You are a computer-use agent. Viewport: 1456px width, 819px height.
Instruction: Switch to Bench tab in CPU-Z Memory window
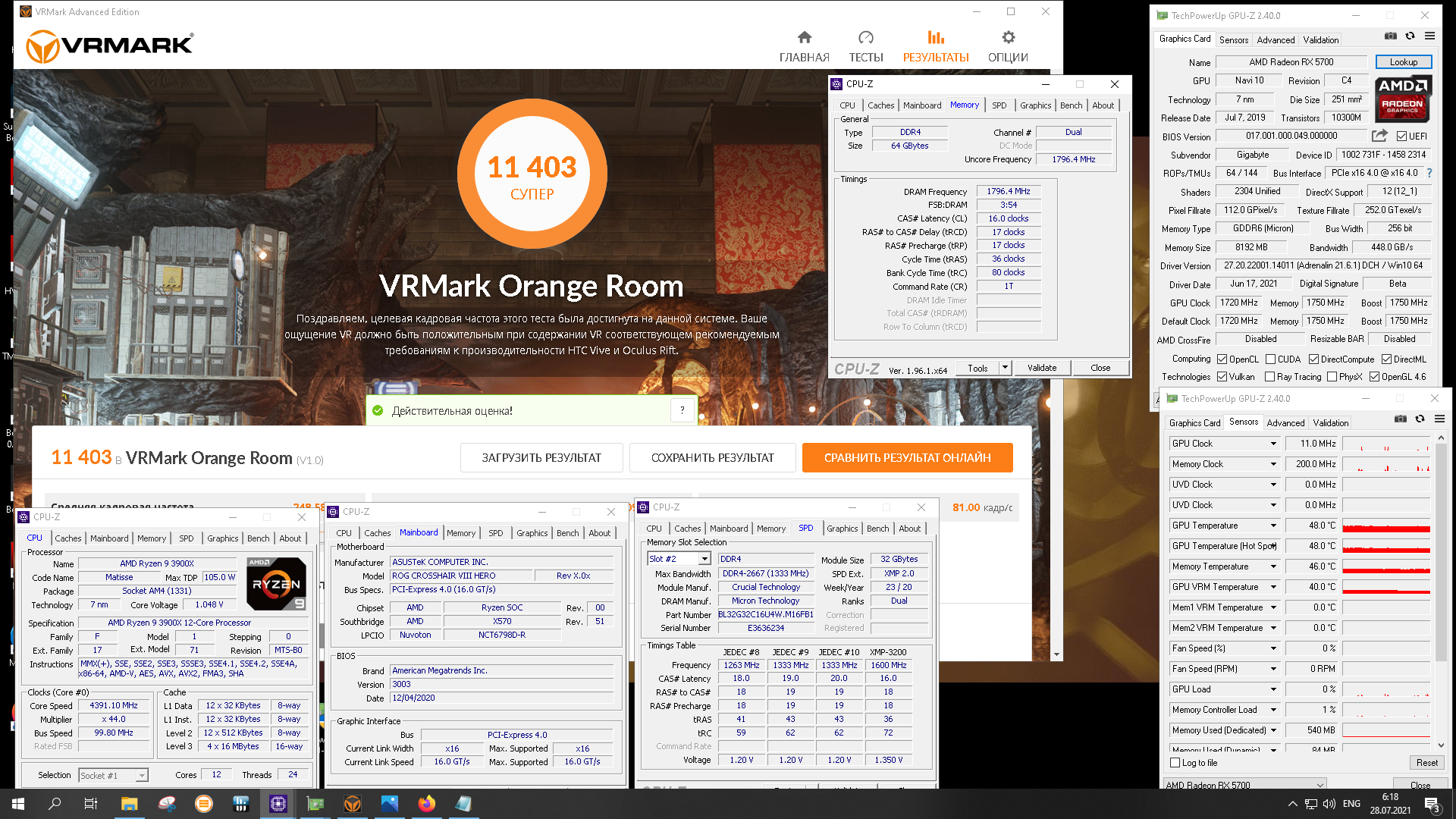(x=1071, y=105)
